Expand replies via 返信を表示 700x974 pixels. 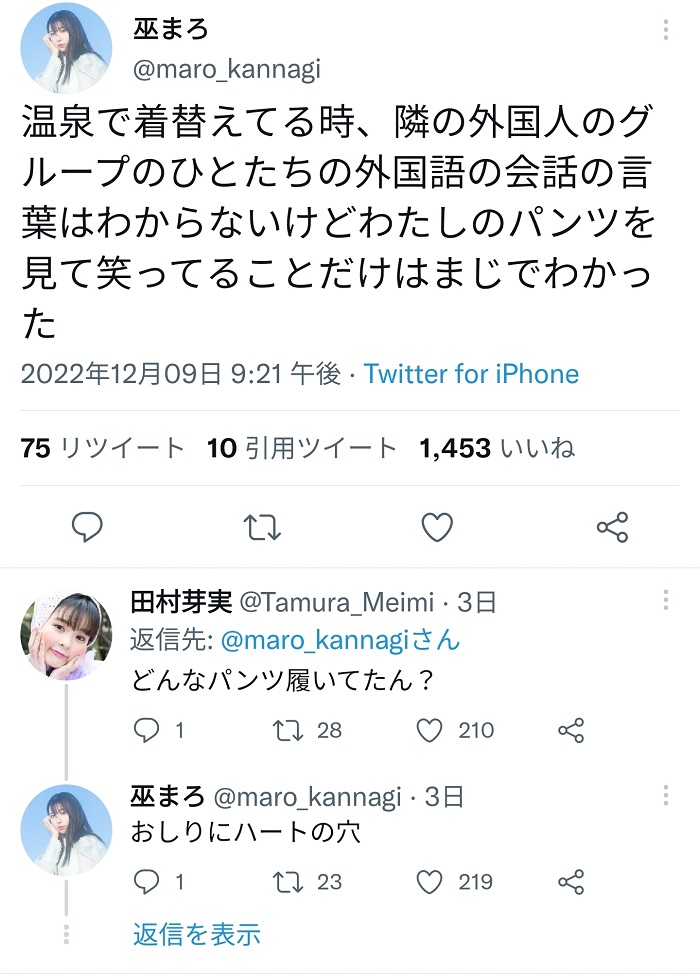pyautogui.click(x=196, y=934)
